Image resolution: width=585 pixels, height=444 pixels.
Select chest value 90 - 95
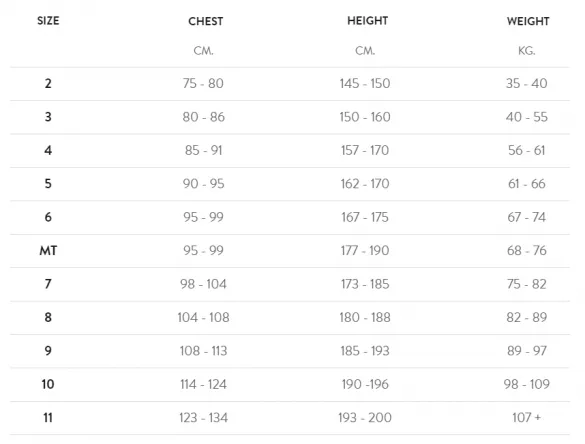[203, 184]
